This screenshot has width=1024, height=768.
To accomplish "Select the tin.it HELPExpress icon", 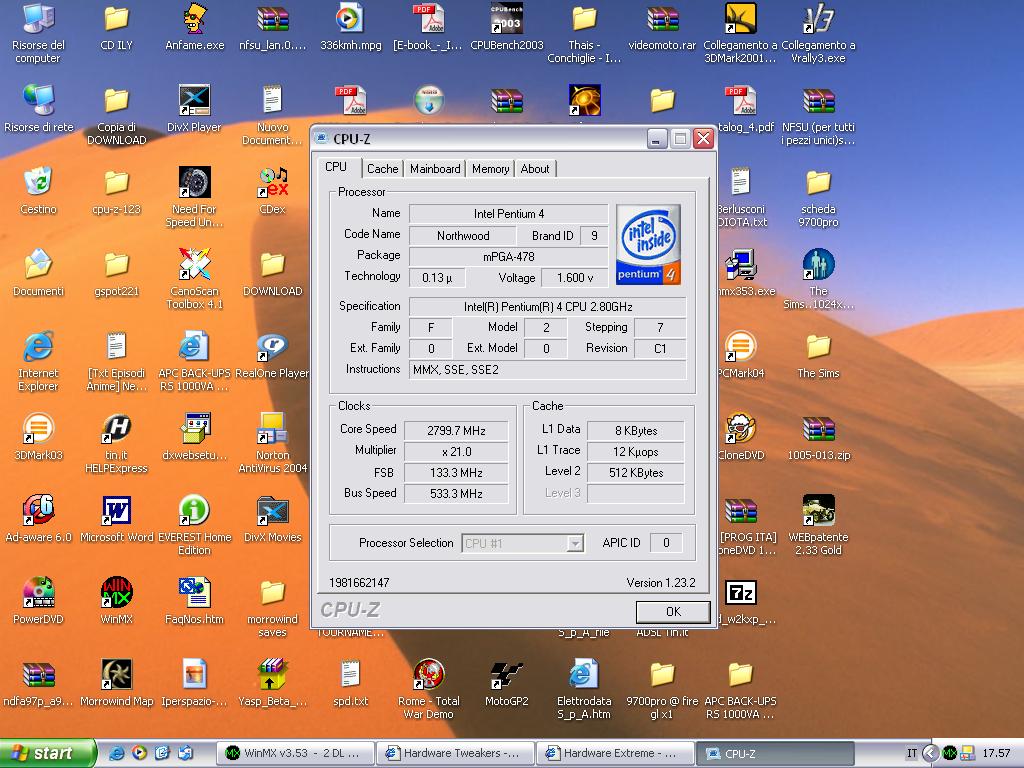I will click(116, 443).
